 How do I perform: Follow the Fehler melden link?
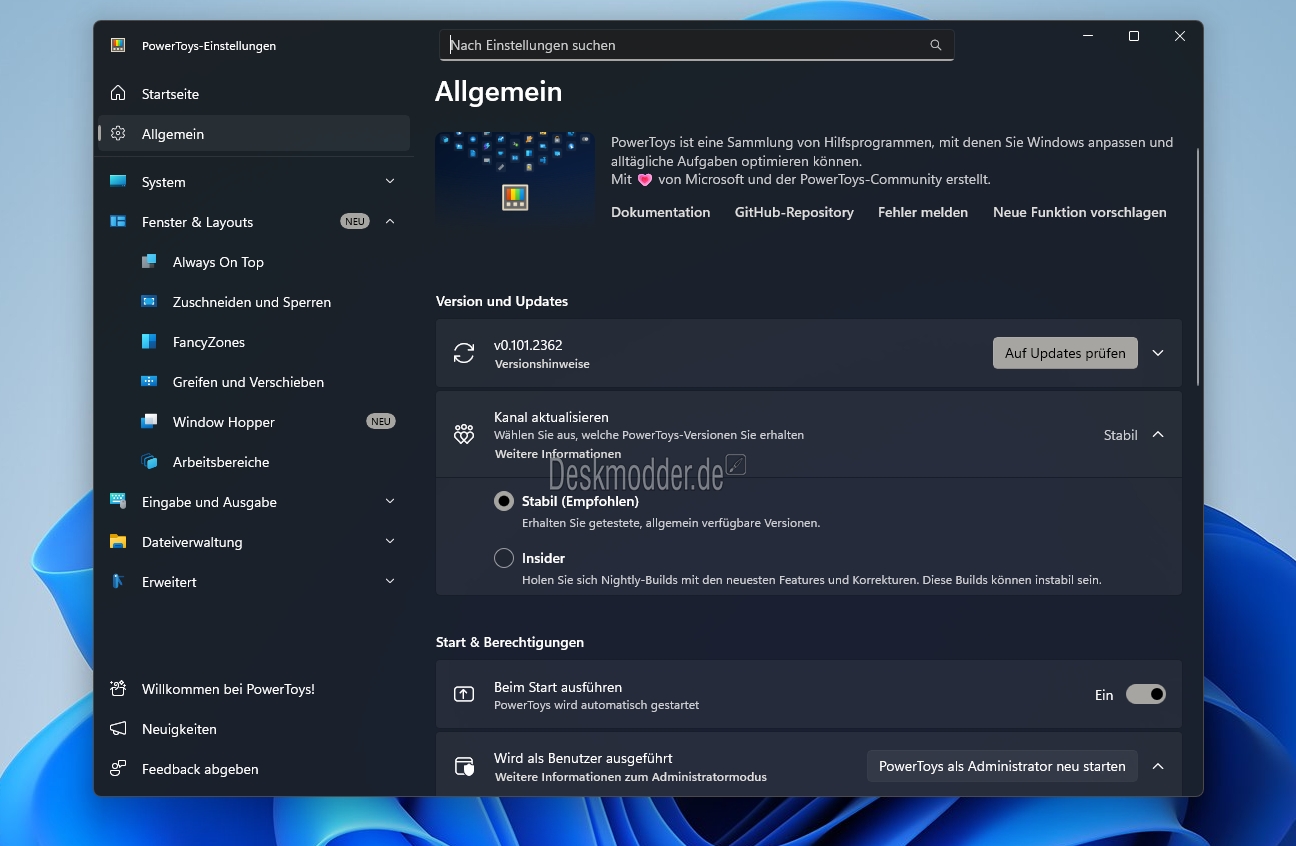point(923,212)
